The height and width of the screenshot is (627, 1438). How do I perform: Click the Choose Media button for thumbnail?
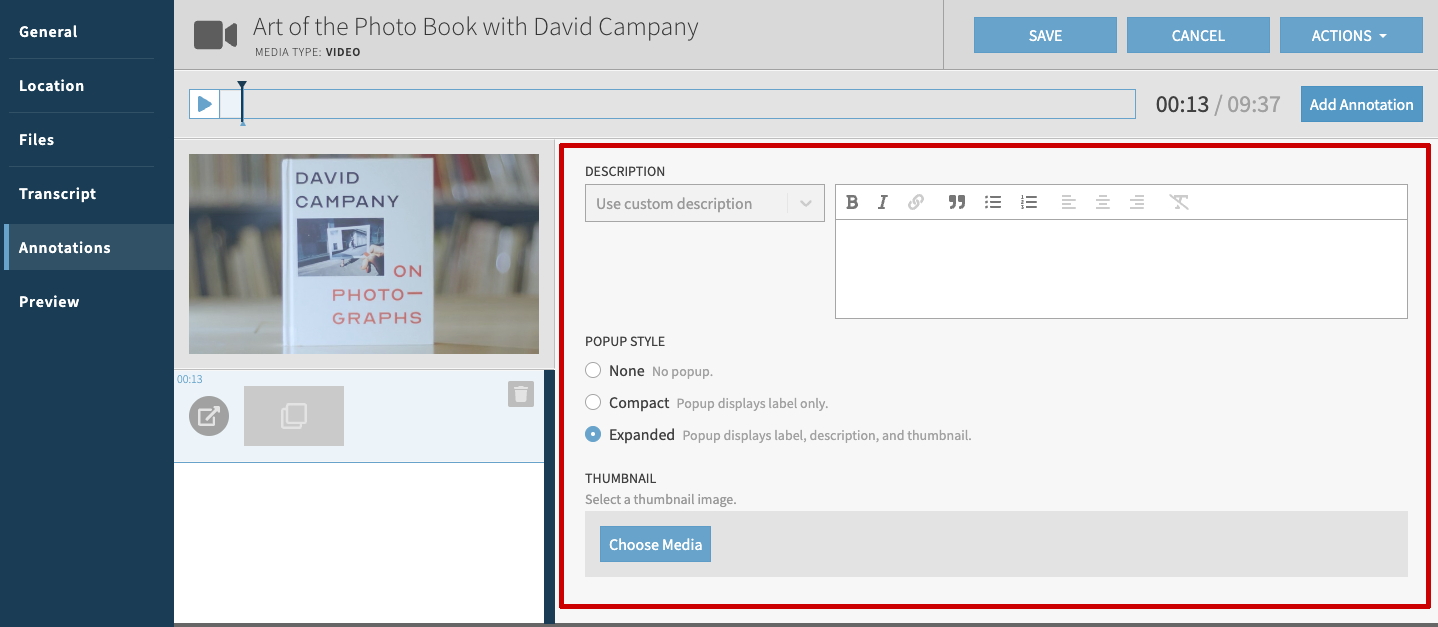[x=655, y=543]
